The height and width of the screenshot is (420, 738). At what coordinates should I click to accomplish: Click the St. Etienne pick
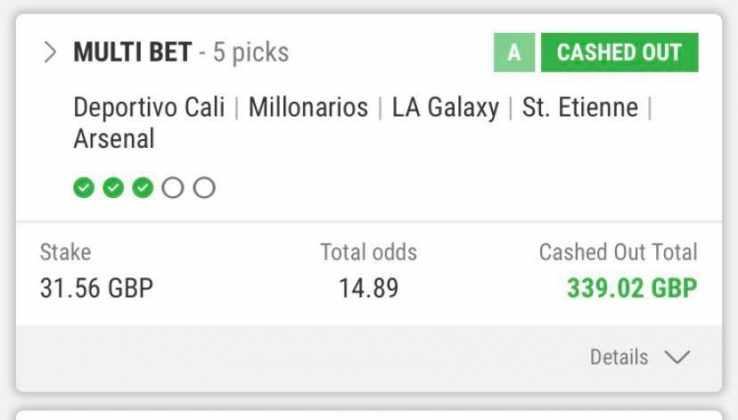580,108
